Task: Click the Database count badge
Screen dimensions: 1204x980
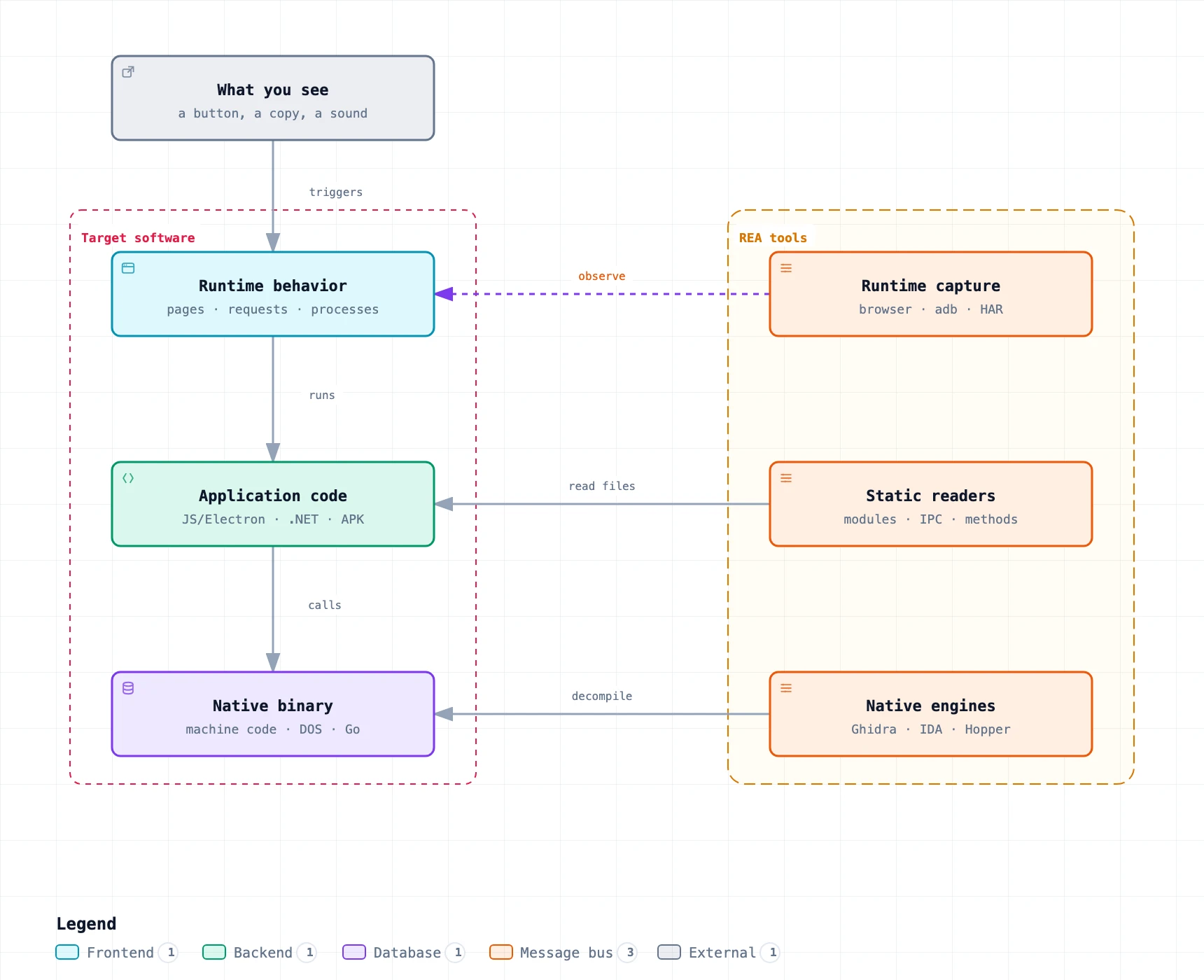Action: (x=456, y=952)
